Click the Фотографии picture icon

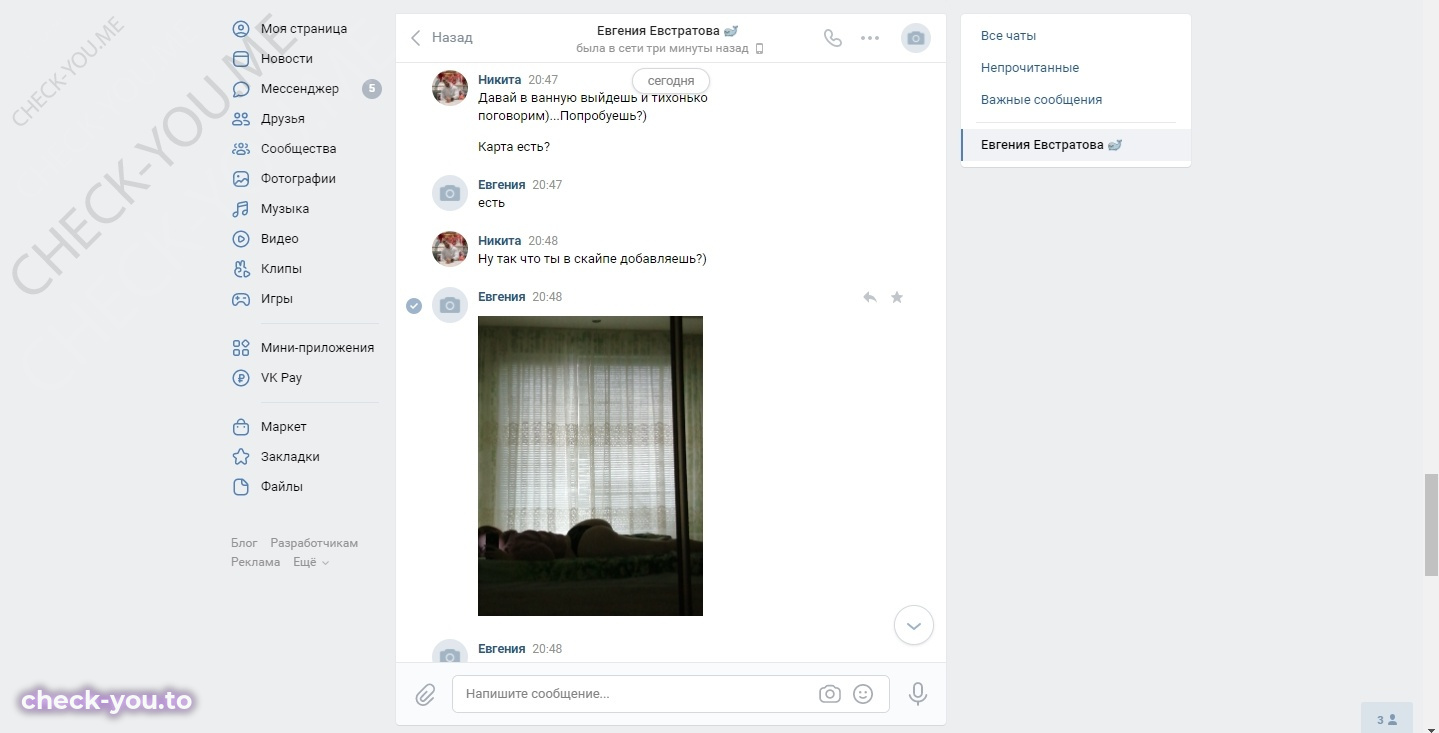tap(241, 179)
